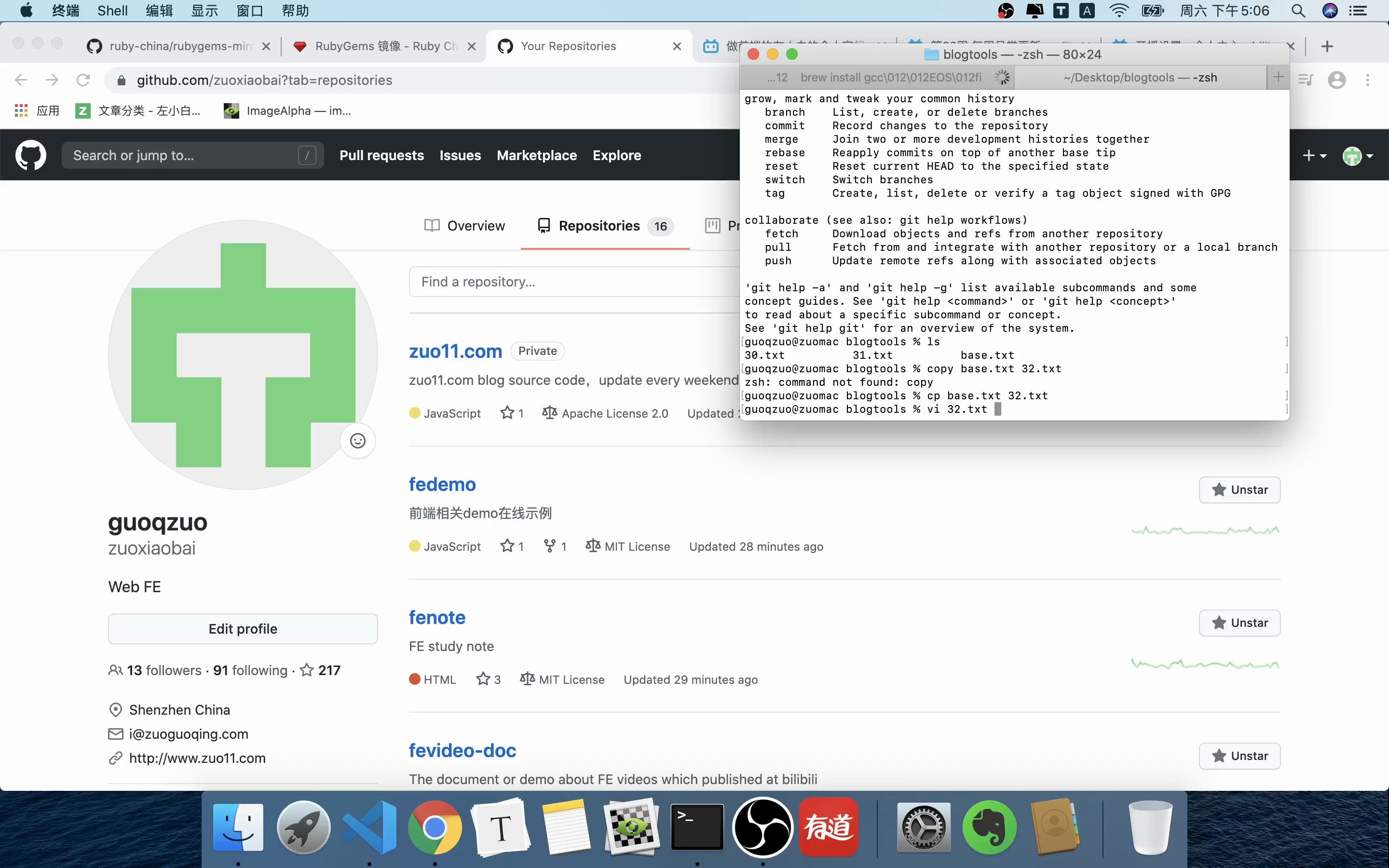Click the Edit profile button

point(242,629)
